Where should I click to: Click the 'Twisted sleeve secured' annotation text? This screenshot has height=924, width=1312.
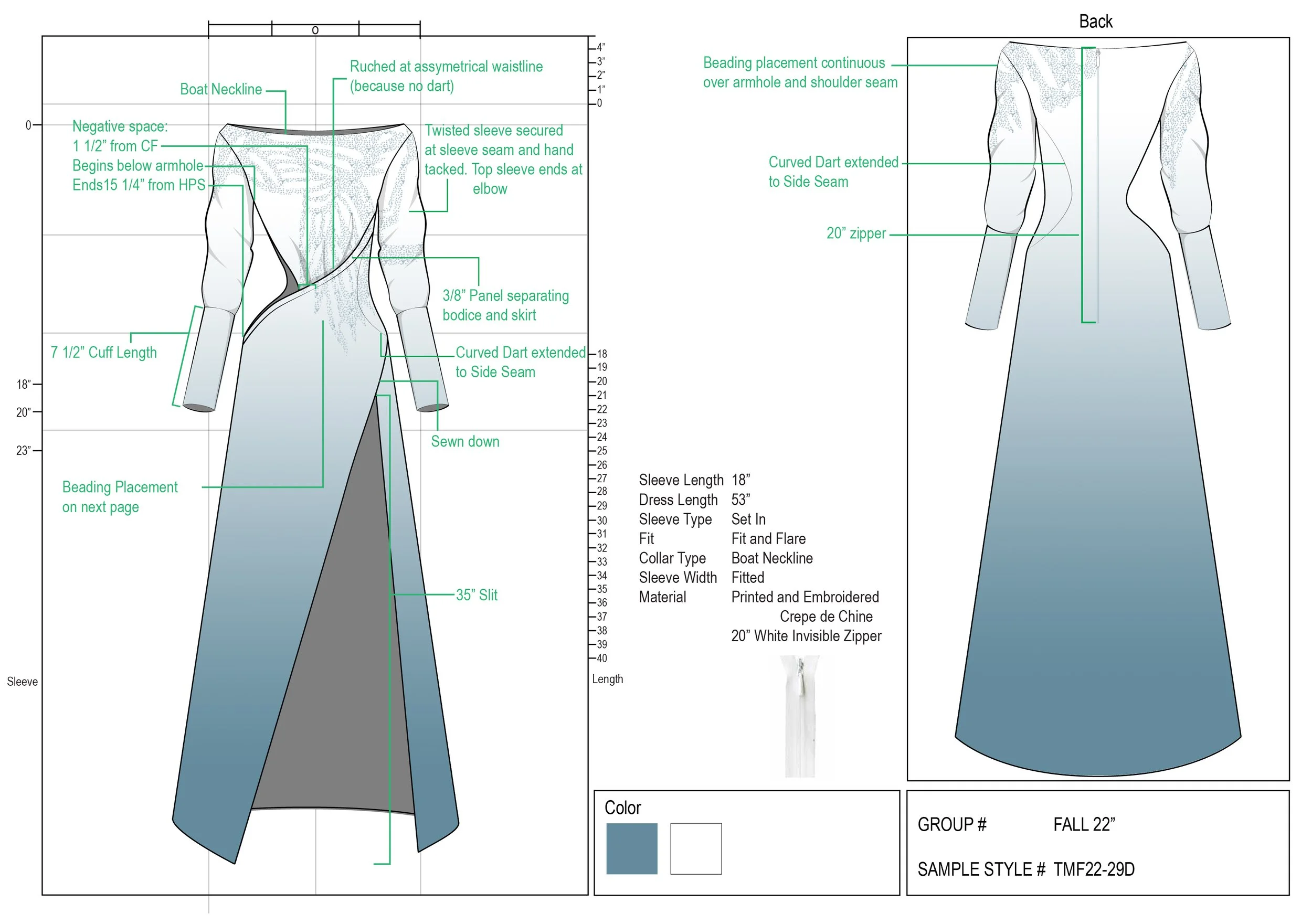(494, 130)
